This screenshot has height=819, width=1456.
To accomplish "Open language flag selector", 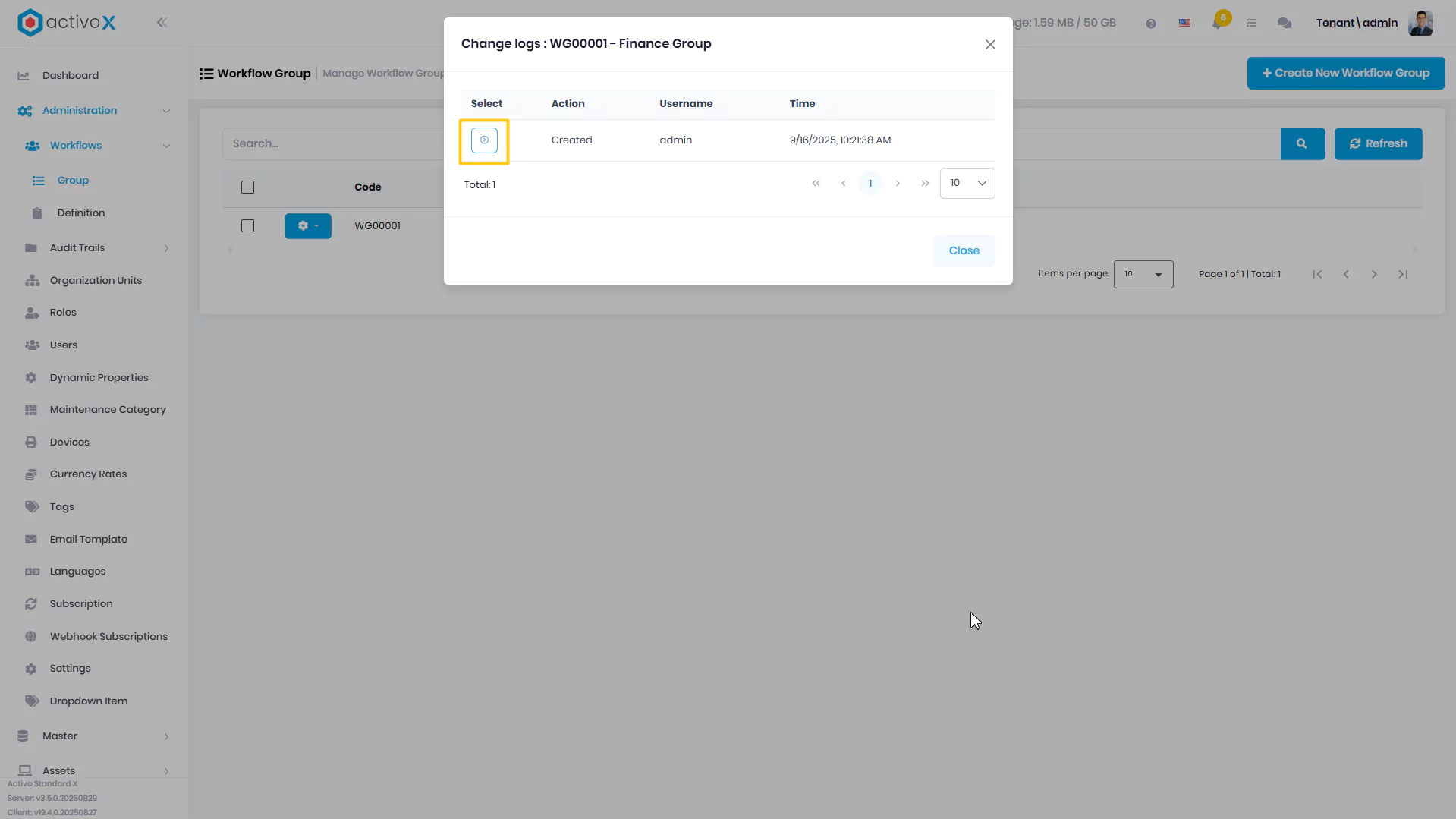I will pos(1184,24).
